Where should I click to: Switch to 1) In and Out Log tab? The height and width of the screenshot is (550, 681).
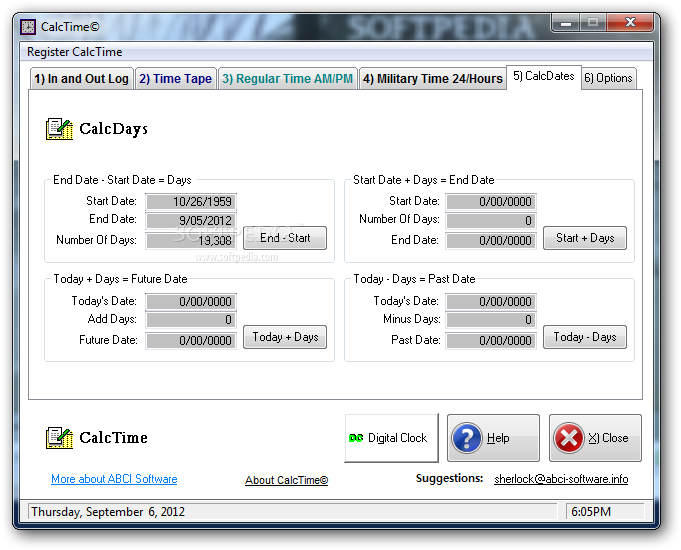pos(81,79)
